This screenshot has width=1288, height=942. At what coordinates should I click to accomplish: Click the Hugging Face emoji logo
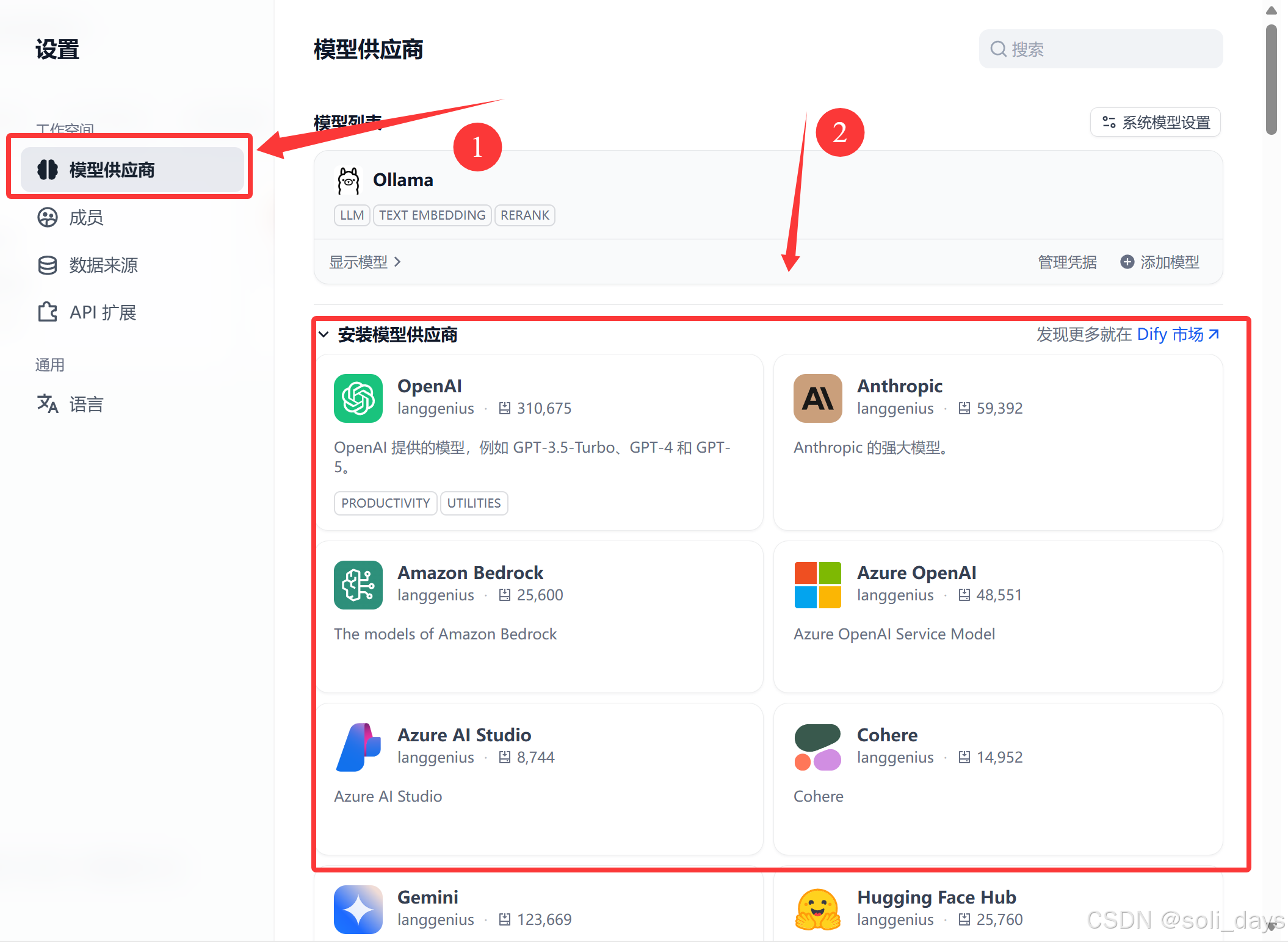coord(817,909)
